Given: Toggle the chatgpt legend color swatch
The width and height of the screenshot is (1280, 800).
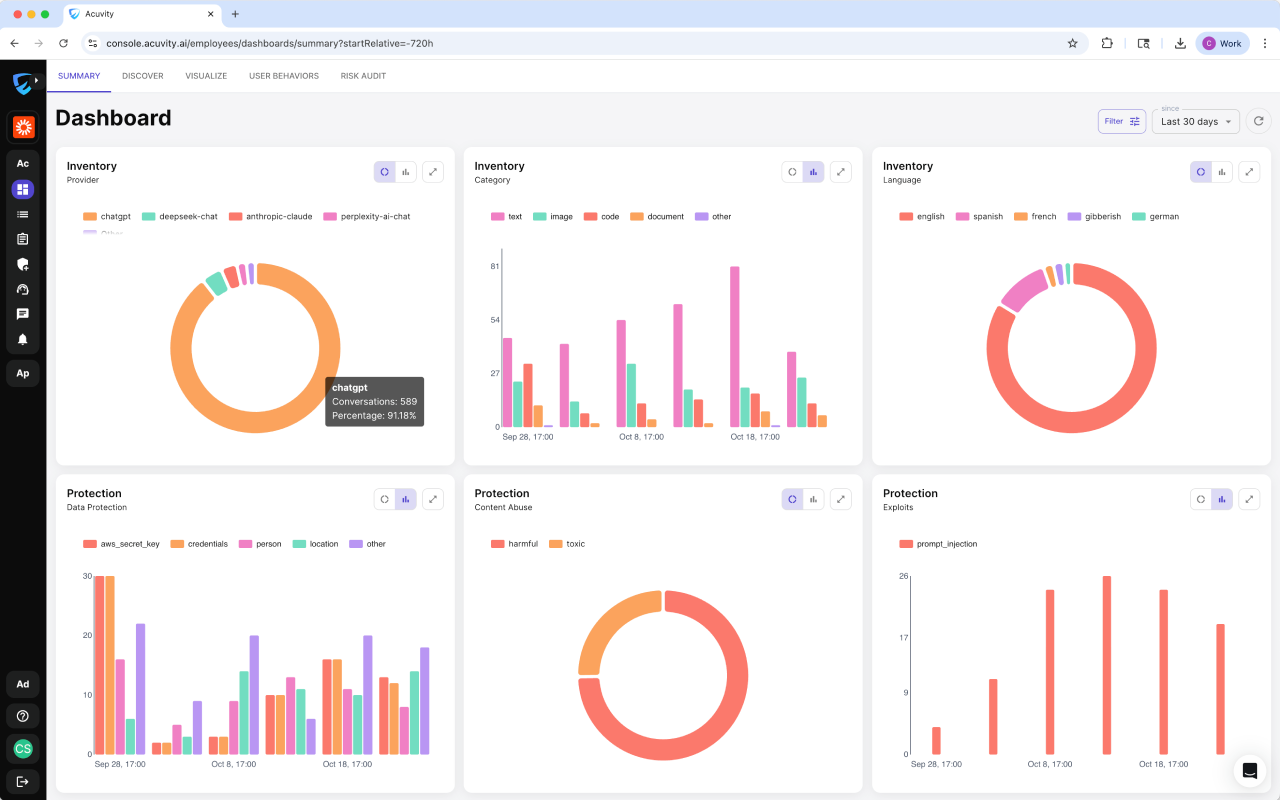Looking at the screenshot, I should (x=90, y=216).
